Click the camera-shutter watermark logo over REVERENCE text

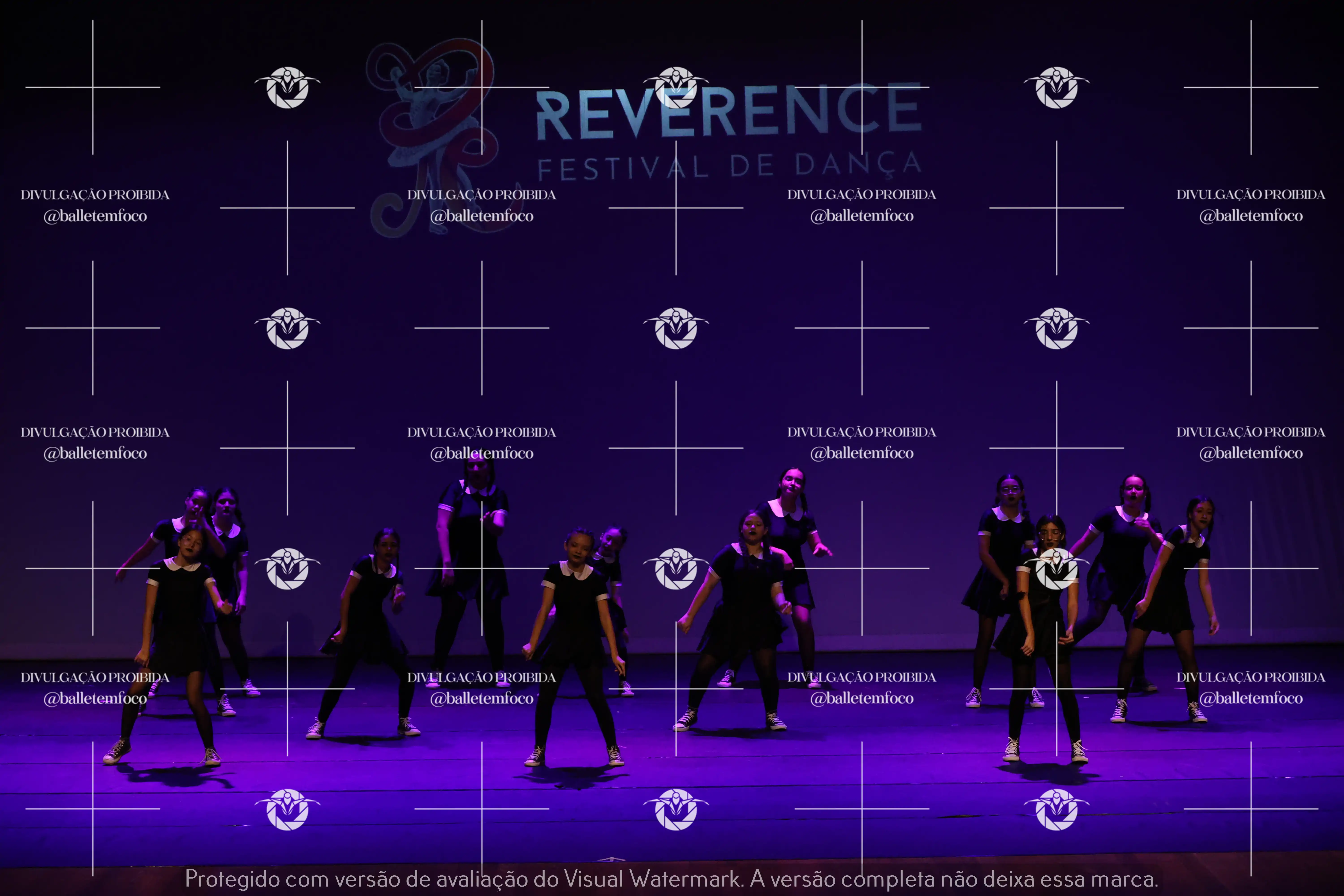click(x=676, y=87)
